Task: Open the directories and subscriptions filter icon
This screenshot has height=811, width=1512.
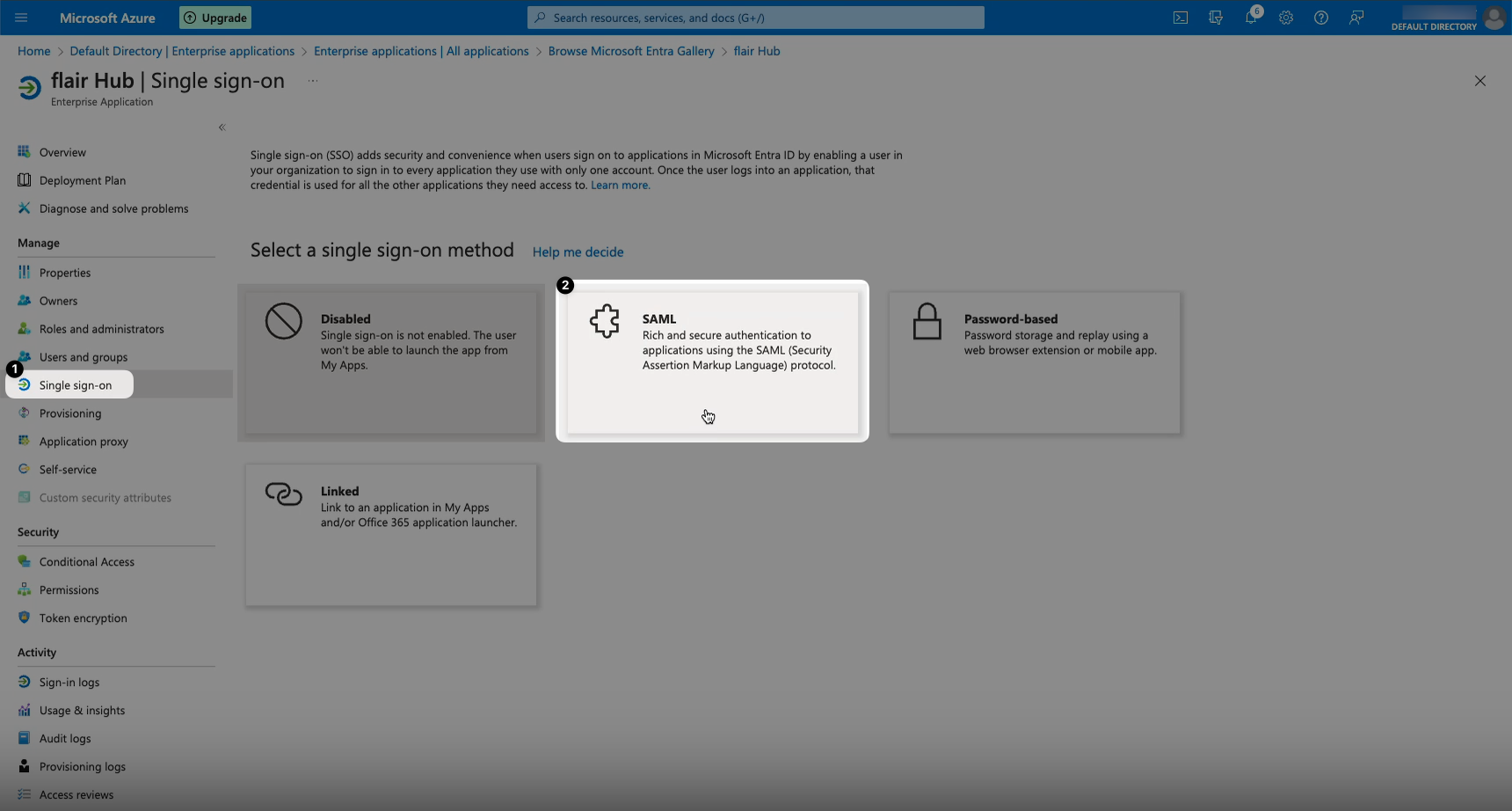Action: click(1216, 18)
